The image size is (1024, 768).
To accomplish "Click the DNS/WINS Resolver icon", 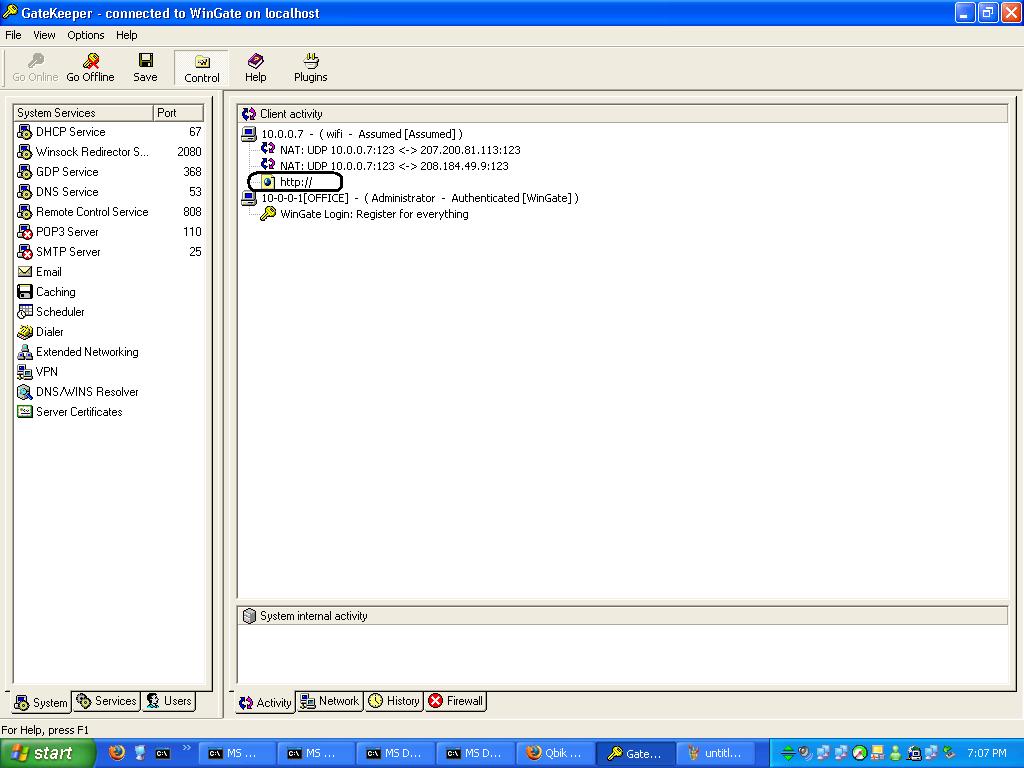I will [25, 392].
